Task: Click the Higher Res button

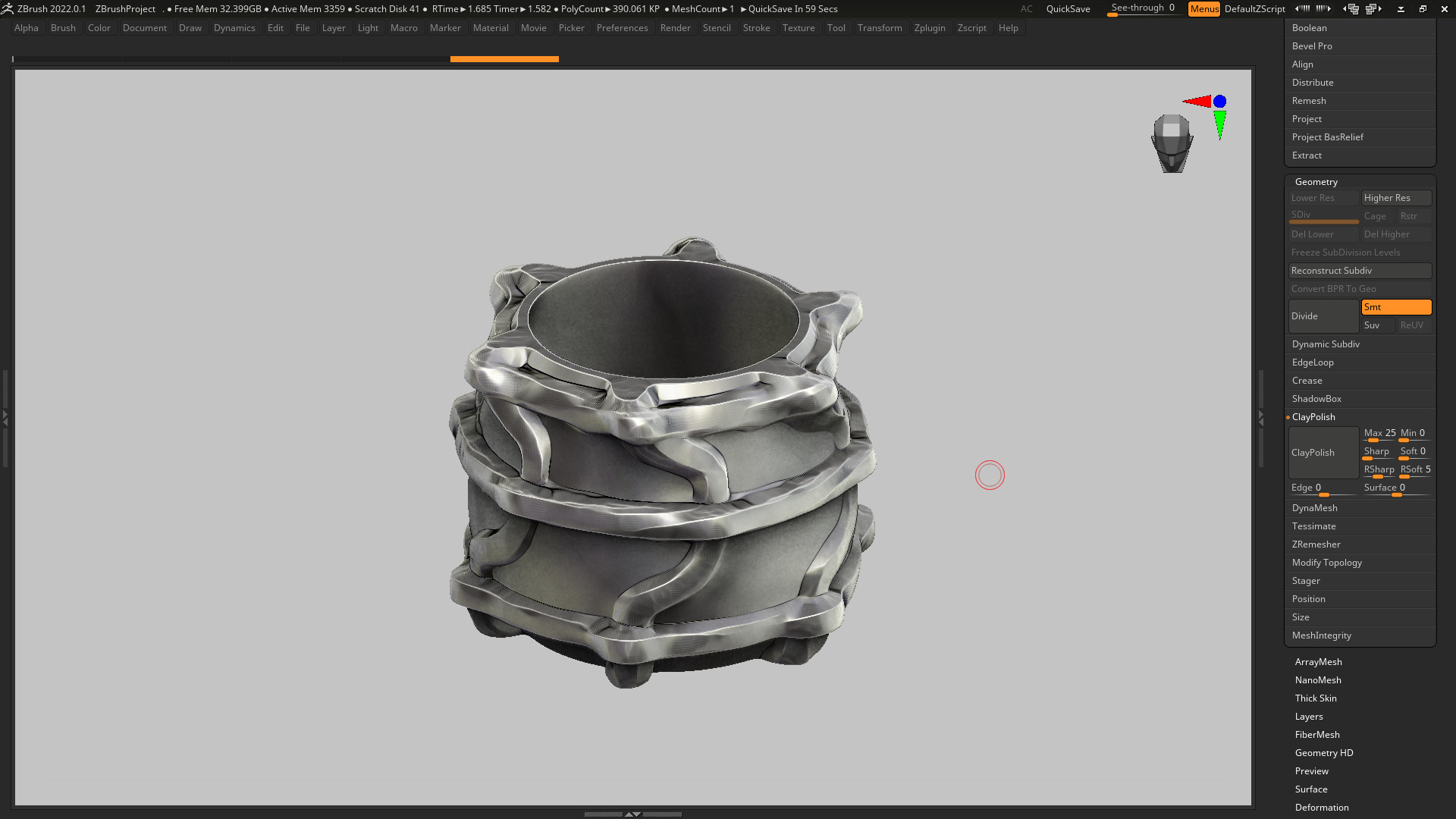Action: pyautogui.click(x=1396, y=198)
